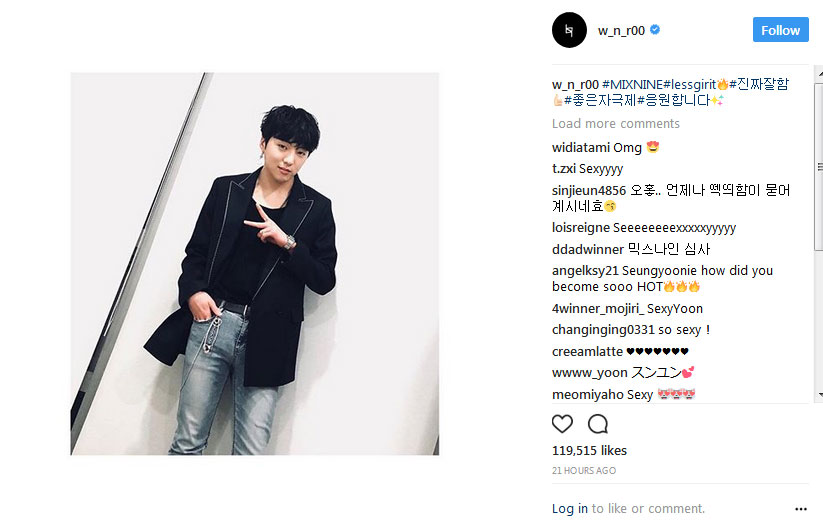Open the three-dots more options menu
This screenshot has width=823, height=531.
click(800, 509)
